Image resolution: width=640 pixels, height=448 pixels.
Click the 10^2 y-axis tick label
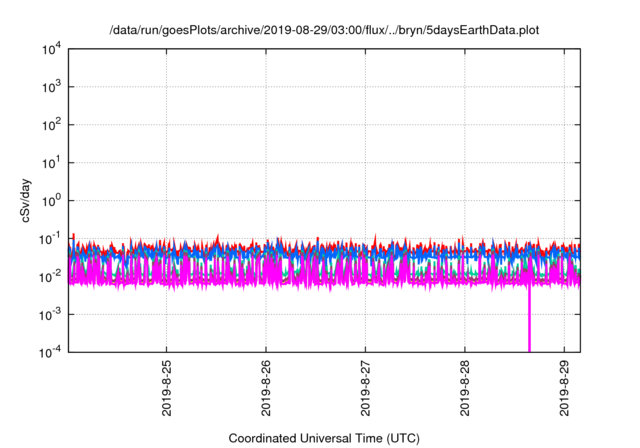tap(51, 125)
